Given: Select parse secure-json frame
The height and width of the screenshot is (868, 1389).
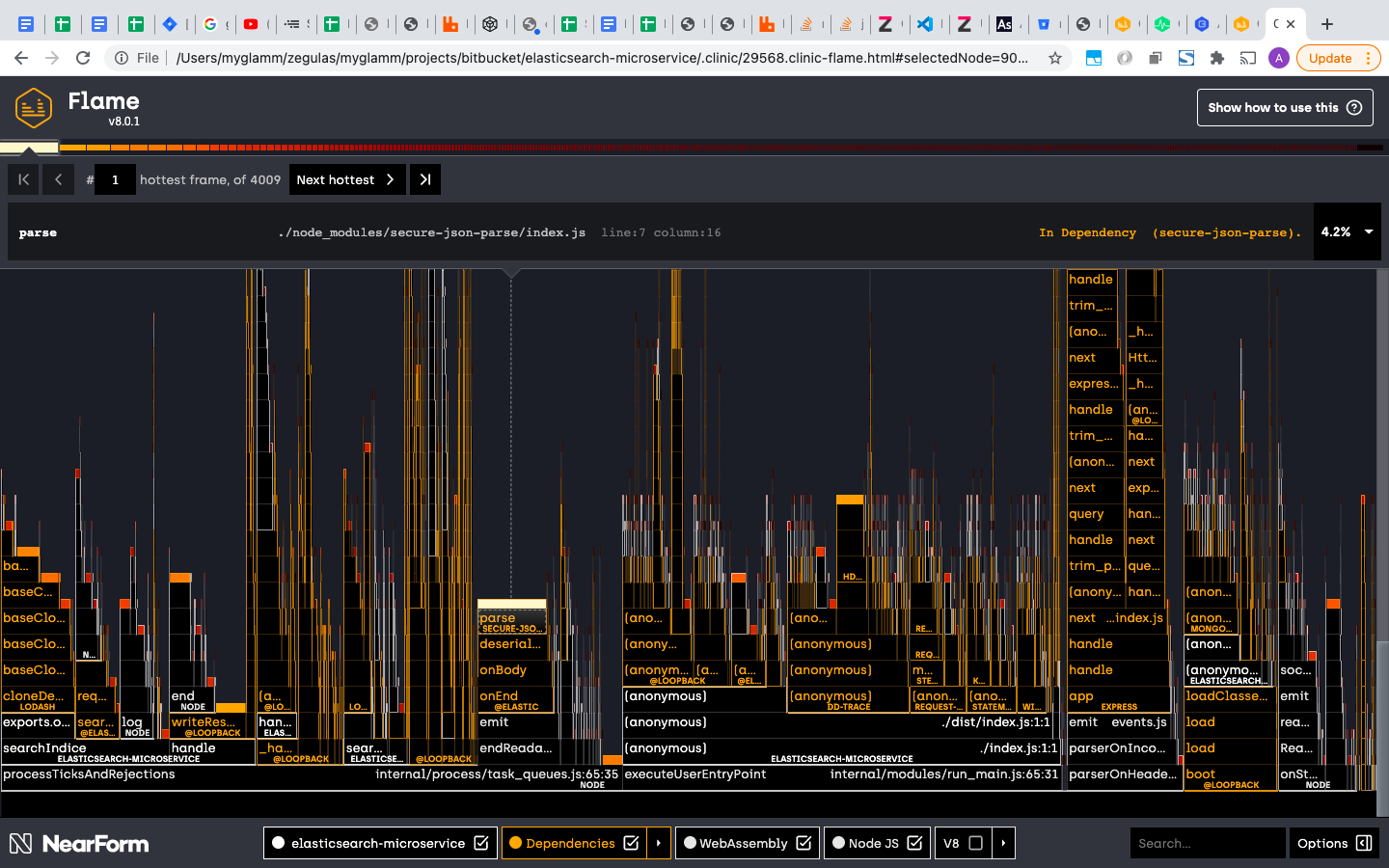Looking at the screenshot, I should (511, 622).
